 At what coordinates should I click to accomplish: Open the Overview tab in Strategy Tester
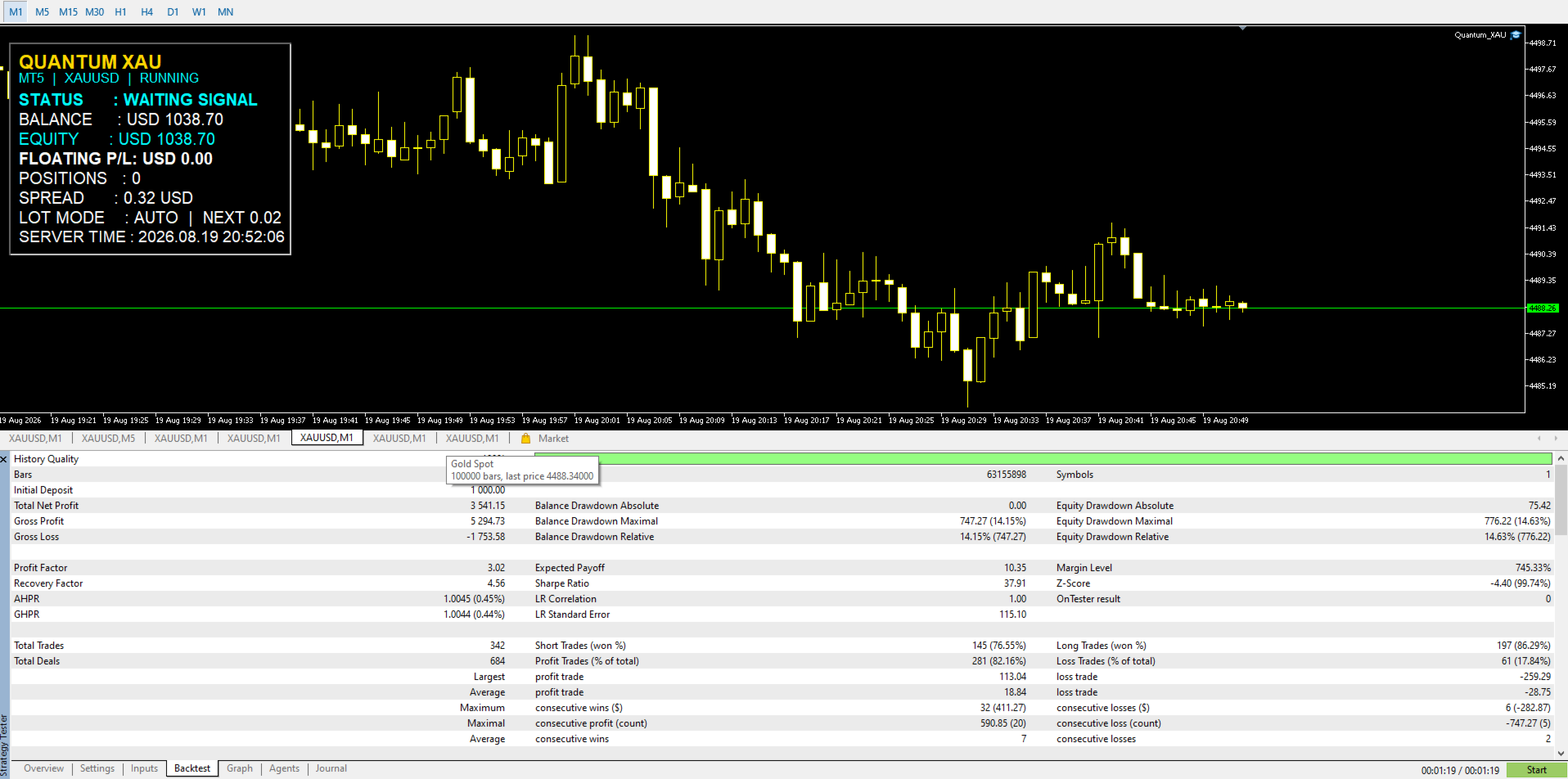[43, 768]
